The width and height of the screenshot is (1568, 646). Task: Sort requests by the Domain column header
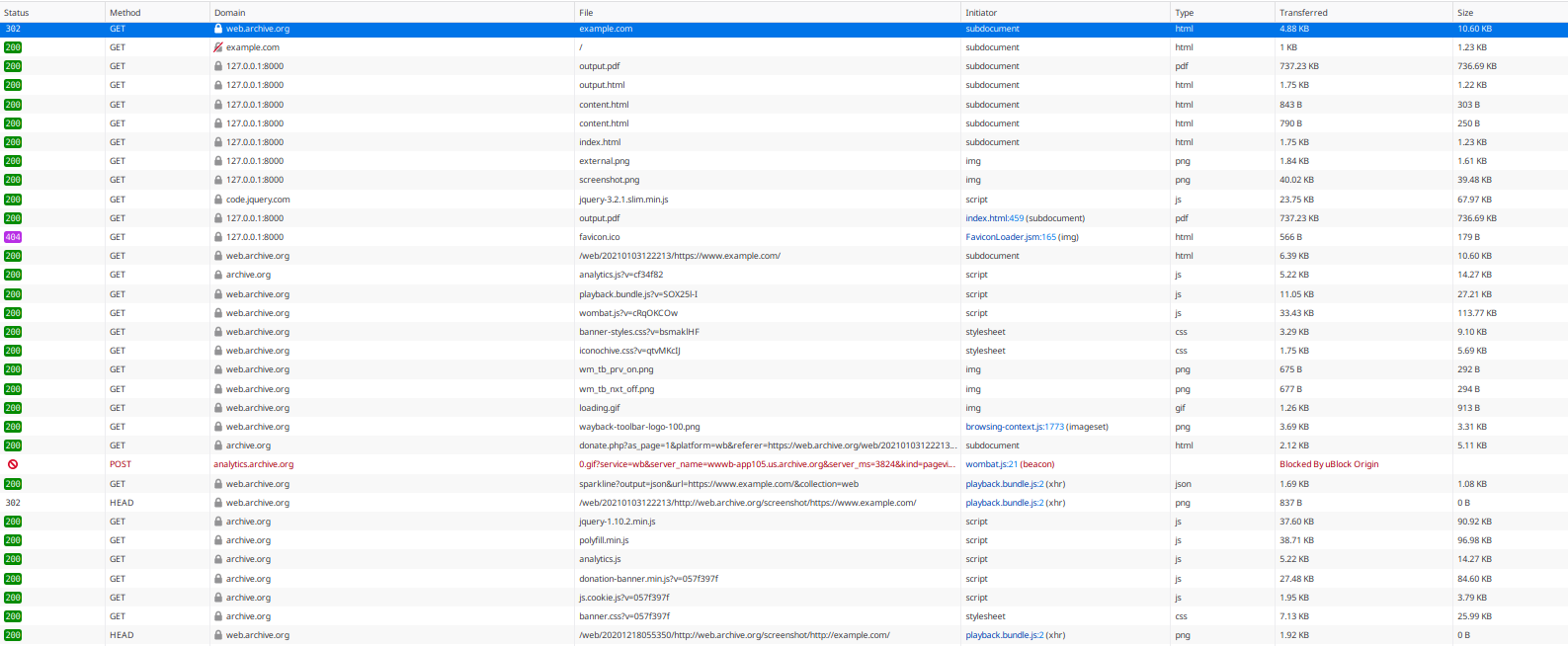pos(392,13)
